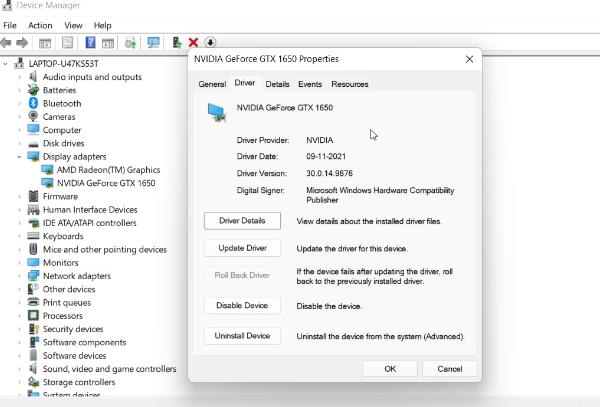Click the red X Uninstall device icon

pos(193,42)
